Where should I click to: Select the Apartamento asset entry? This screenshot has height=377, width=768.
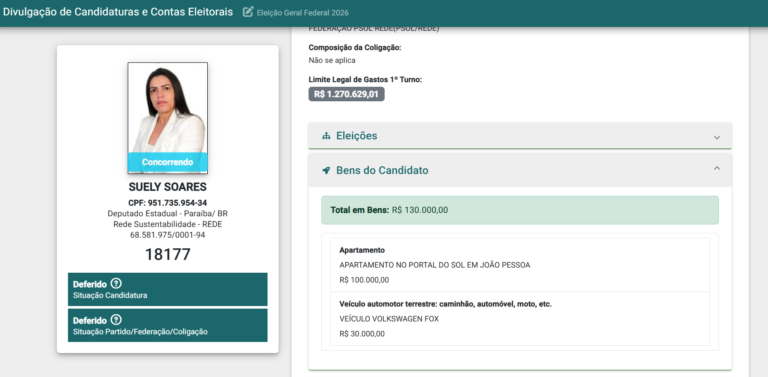point(520,265)
